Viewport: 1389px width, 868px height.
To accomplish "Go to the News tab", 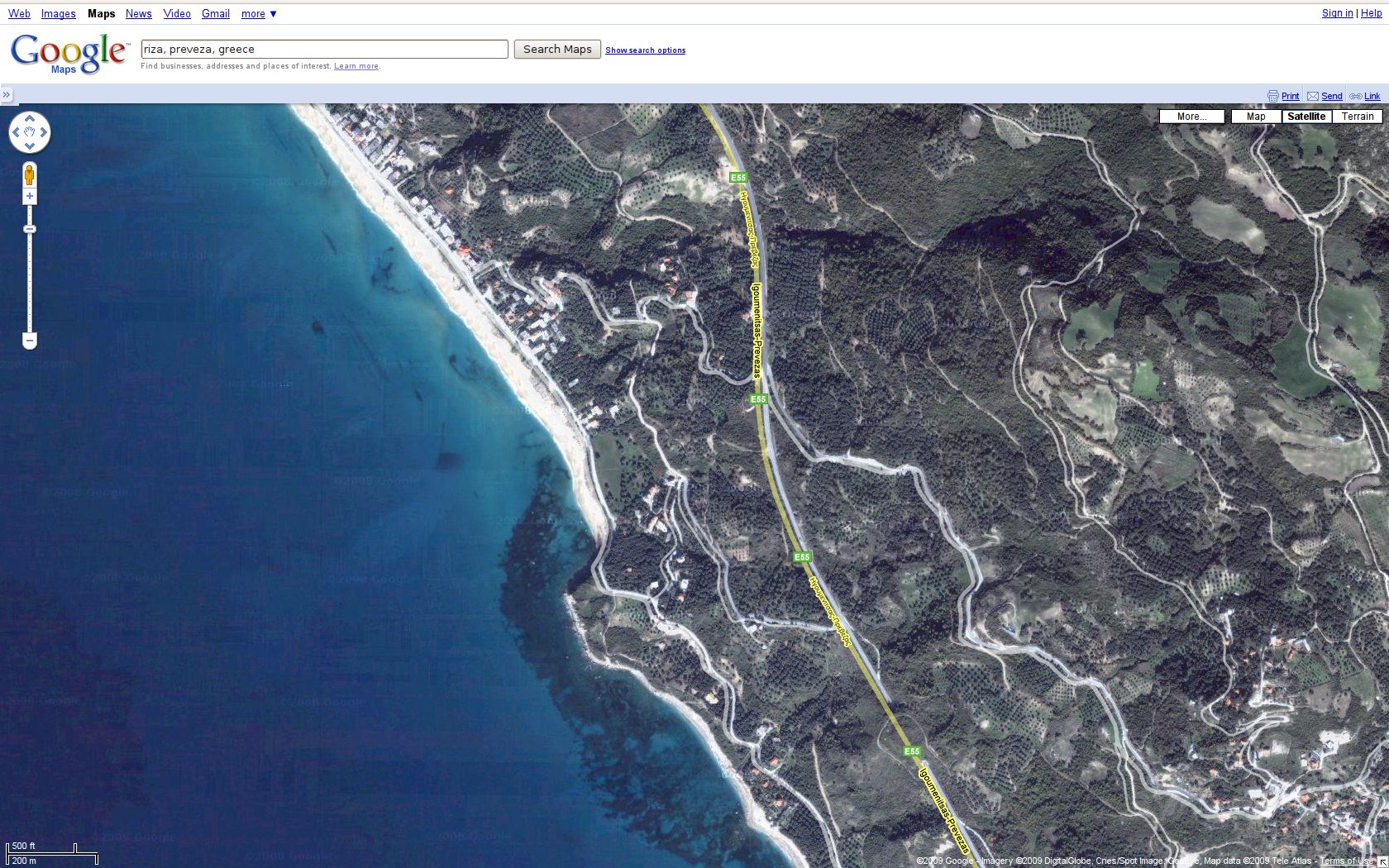I will pos(138,14).
